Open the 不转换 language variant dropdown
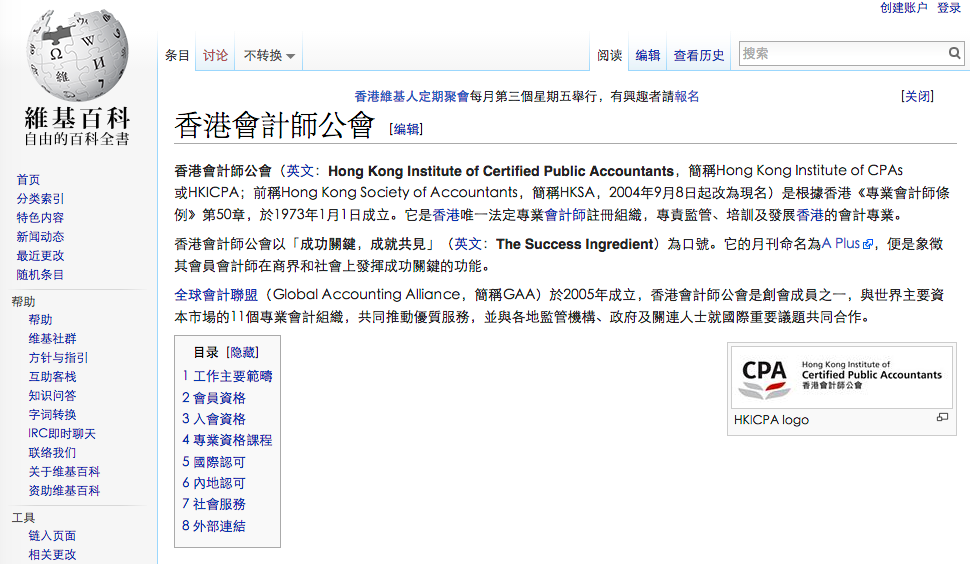This screenshot has width=970, height=564. [x=269, y=56]
